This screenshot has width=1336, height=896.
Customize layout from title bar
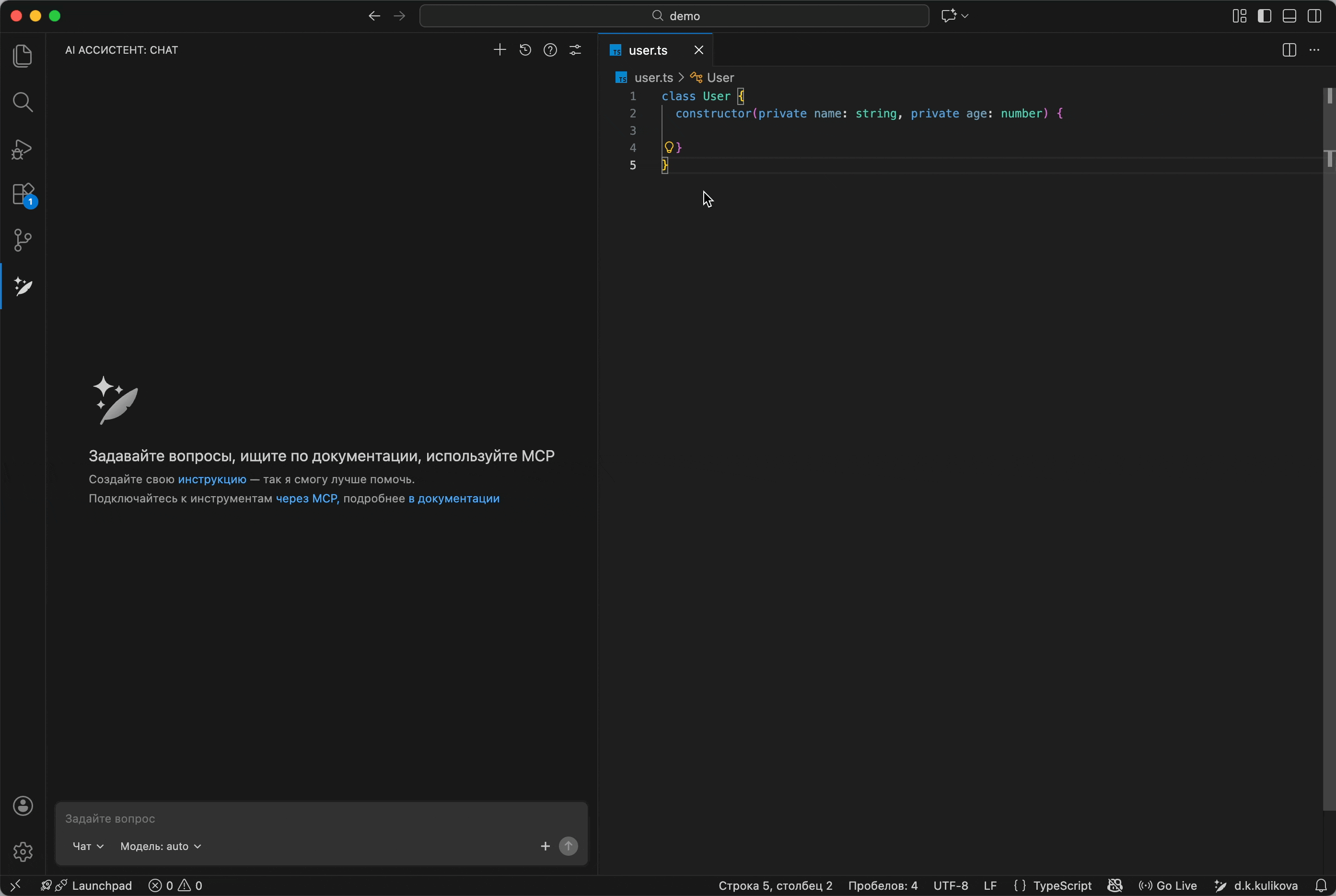click(1239, 16)
